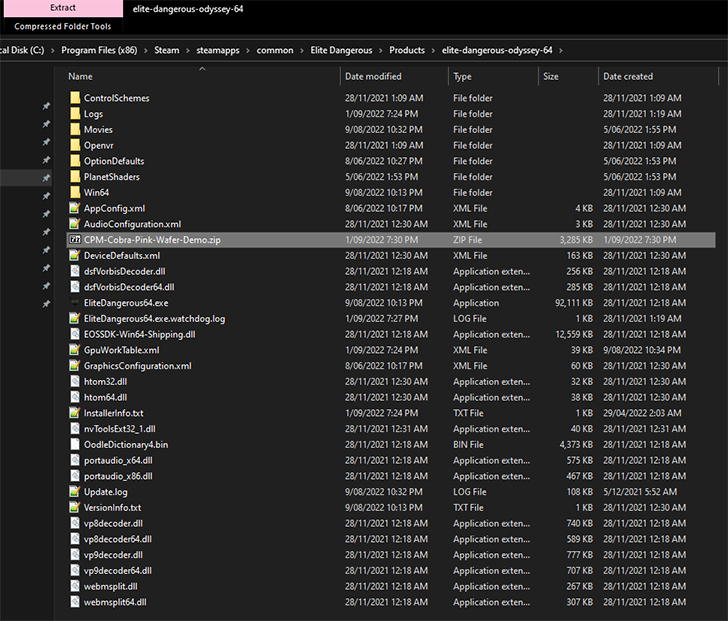The image size is (728, 621).
Task: Click the Movies folder icon
Action: 75,129
